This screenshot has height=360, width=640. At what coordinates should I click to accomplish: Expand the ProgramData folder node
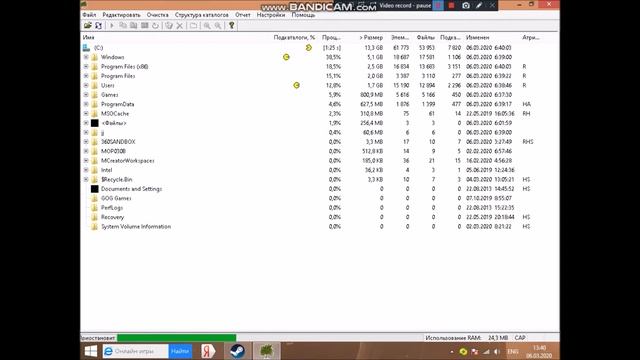click(x=86, y=104)
